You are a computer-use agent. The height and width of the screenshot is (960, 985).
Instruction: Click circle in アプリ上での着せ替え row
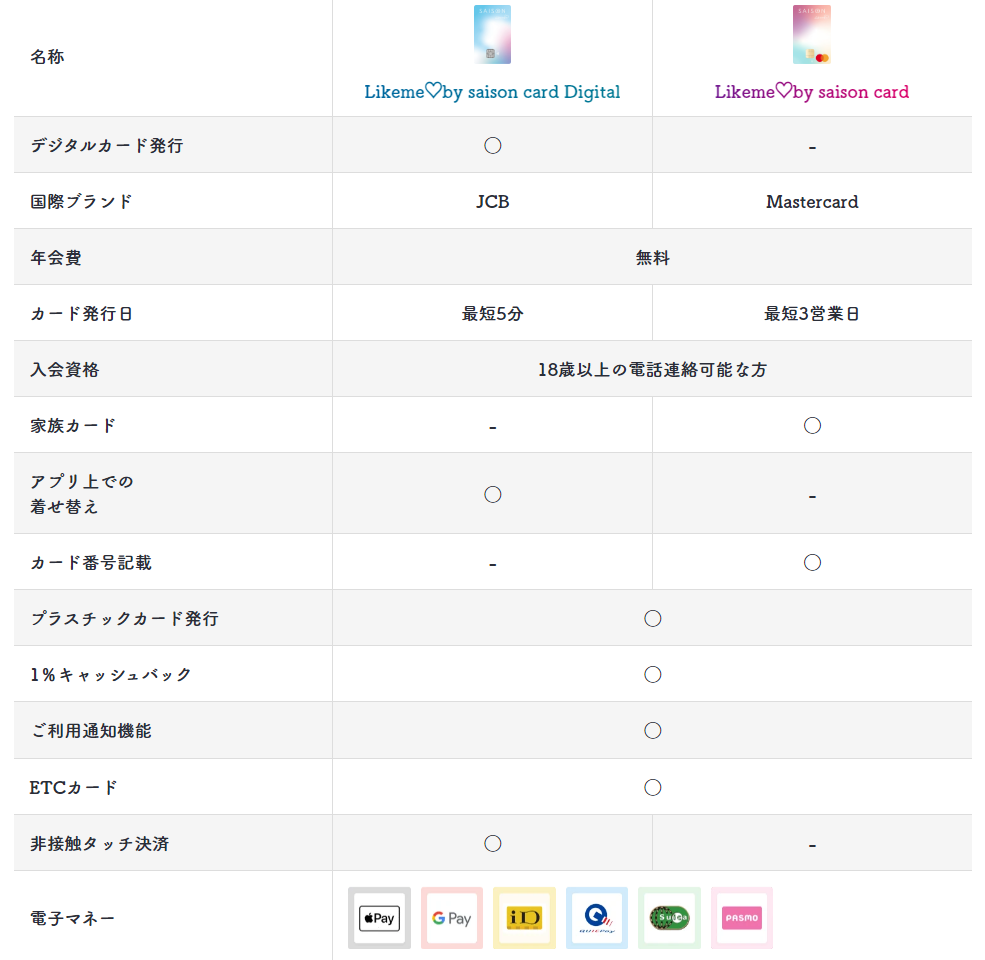[492, 494]
